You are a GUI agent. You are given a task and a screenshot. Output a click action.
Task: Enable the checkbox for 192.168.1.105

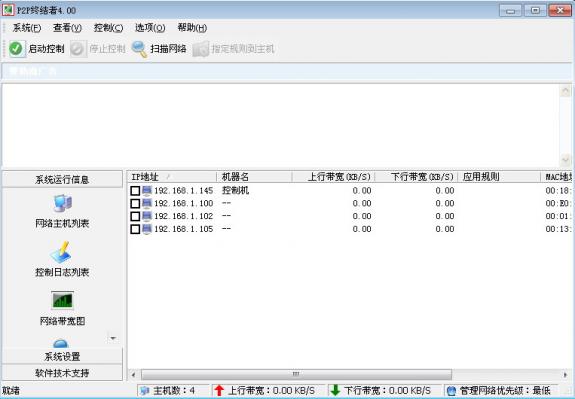tap(135, 229)
